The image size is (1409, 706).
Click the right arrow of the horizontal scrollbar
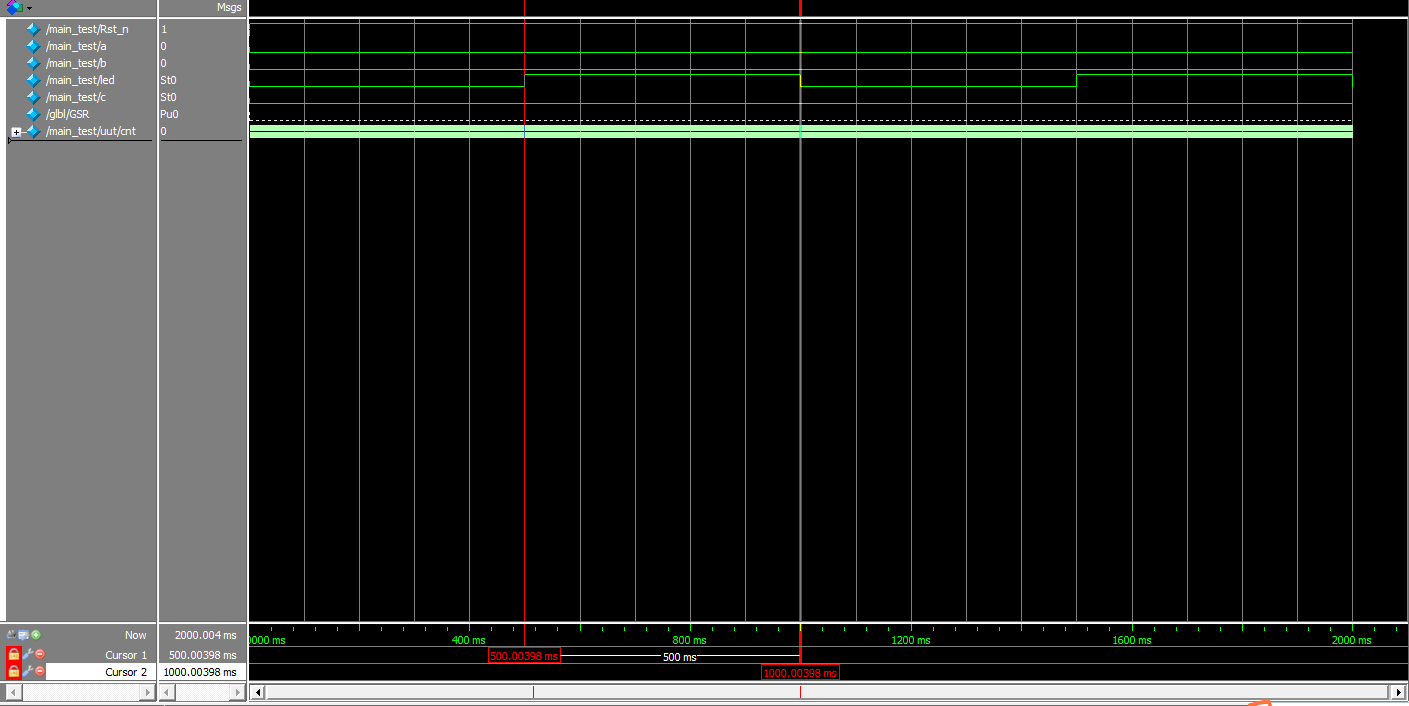[x=1399, y=690]
